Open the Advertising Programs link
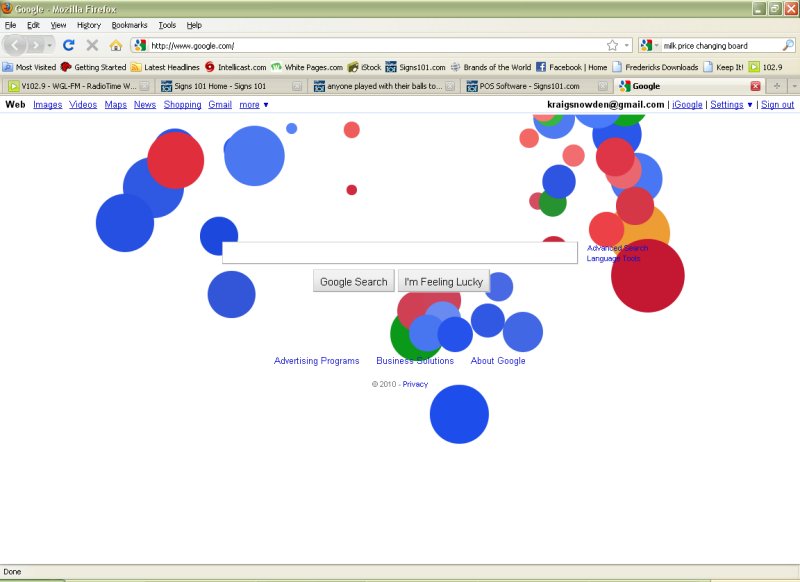This screenshot has height=582, width=800. (x=316, y=361)
